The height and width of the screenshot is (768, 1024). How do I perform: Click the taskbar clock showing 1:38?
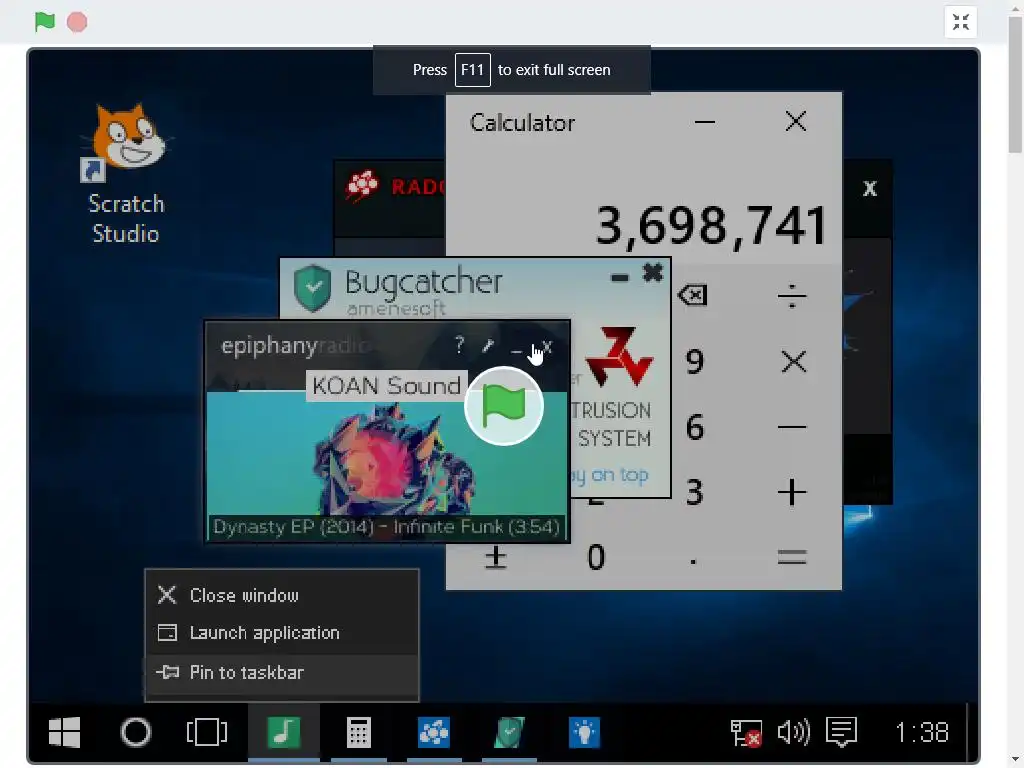pyautogui.click(x=921, y=733)
